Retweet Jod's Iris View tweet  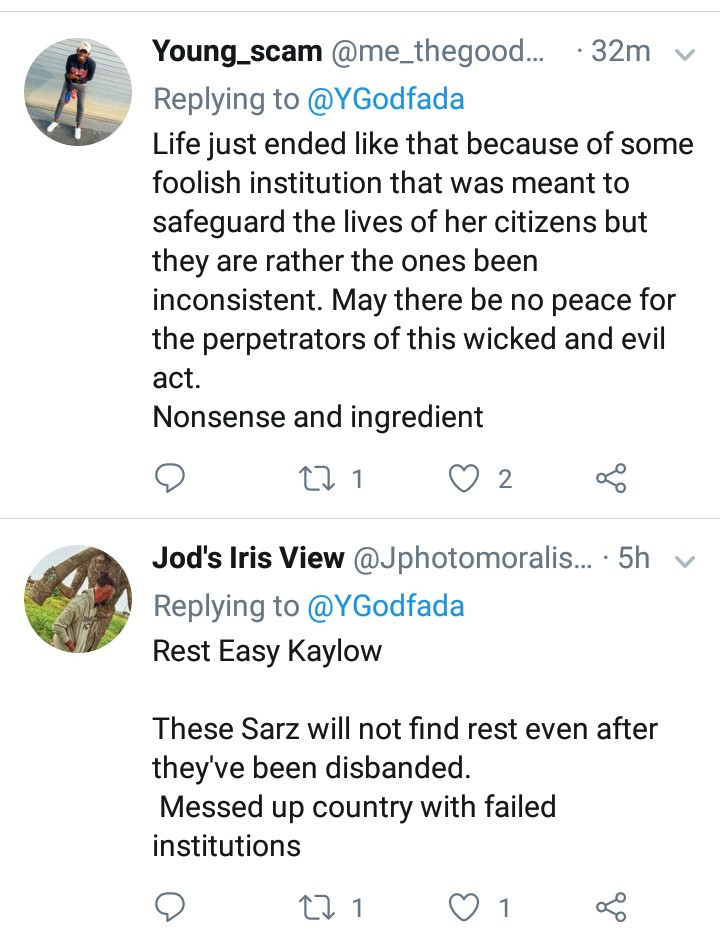(x=316, y=907)
